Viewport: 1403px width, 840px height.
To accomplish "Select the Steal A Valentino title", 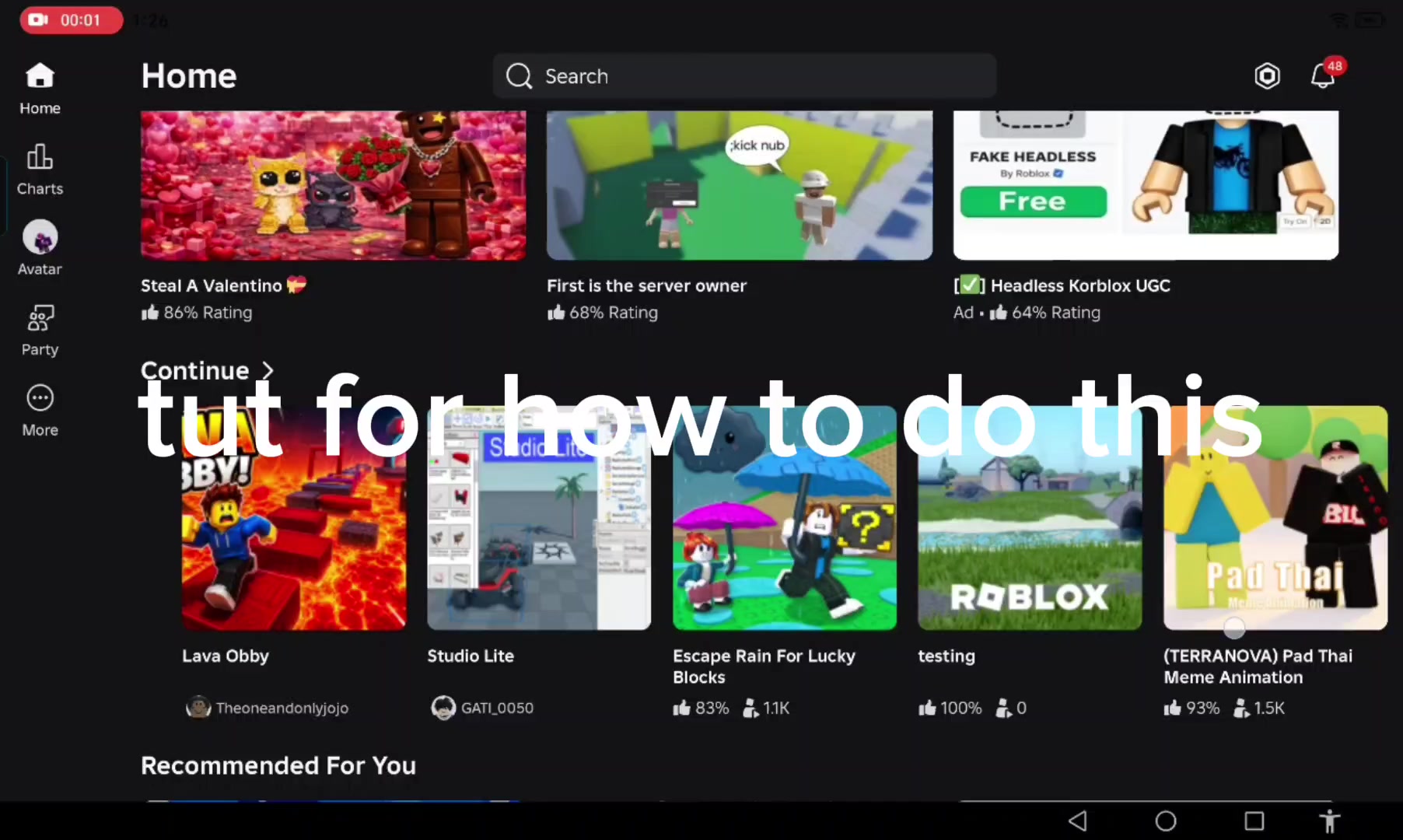I will tap(223, 285).
